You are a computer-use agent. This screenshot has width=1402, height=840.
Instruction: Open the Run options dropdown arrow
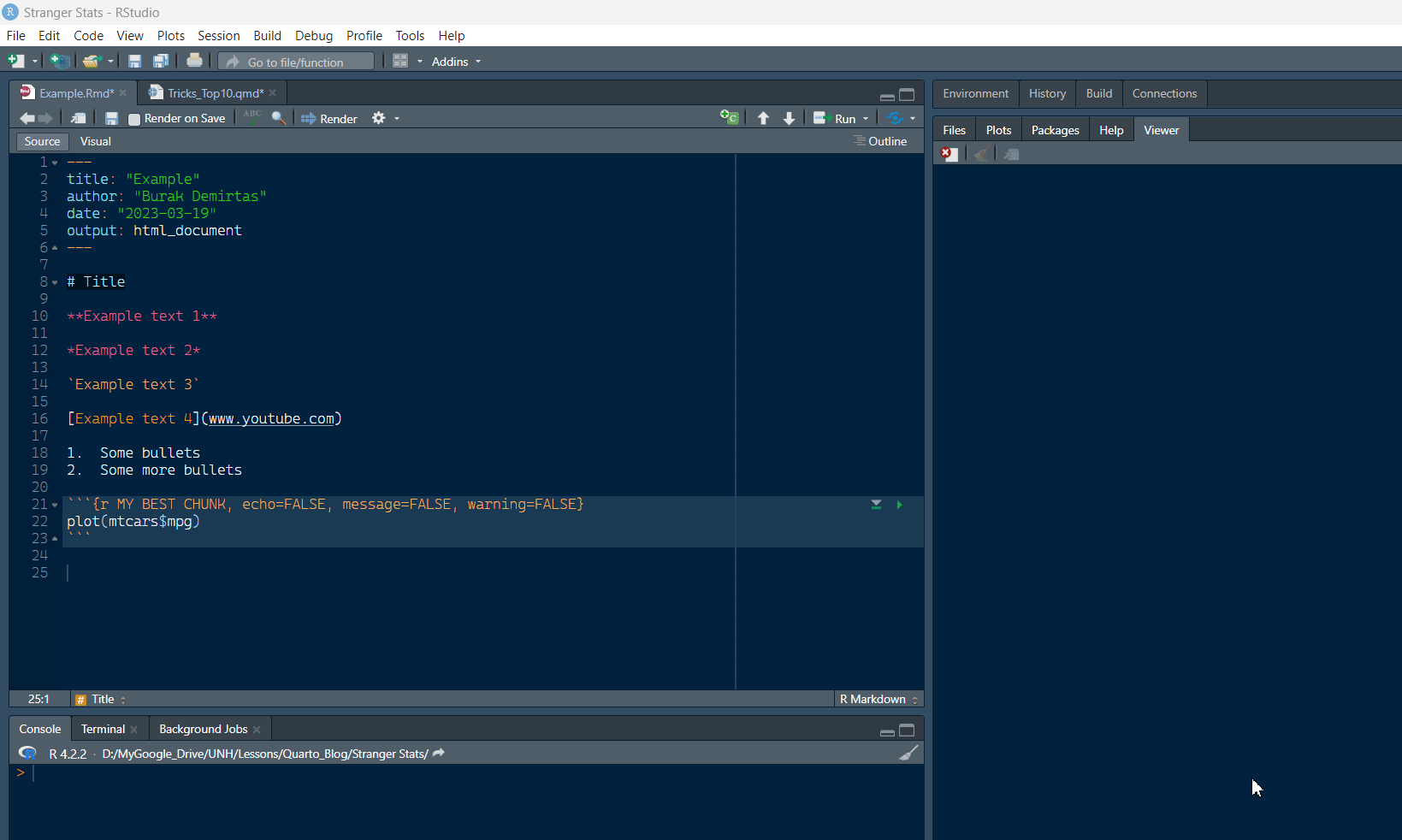(x=866, y=119)
